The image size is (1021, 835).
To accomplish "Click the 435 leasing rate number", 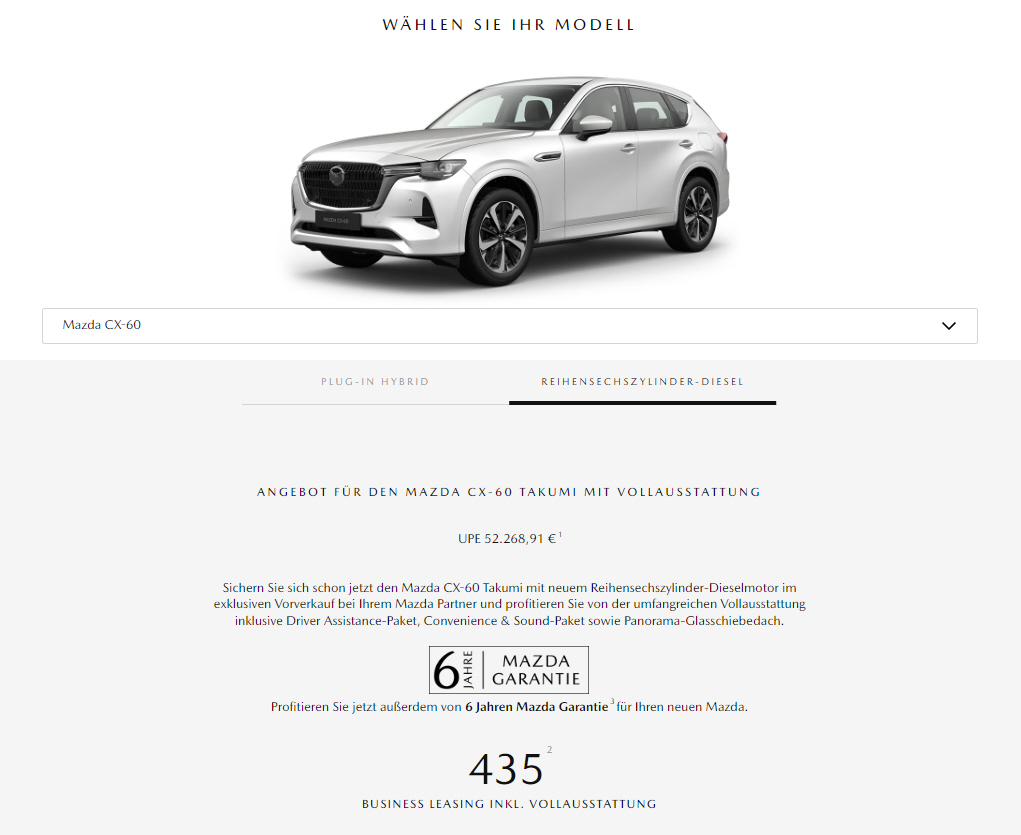I will coord(506,769).
